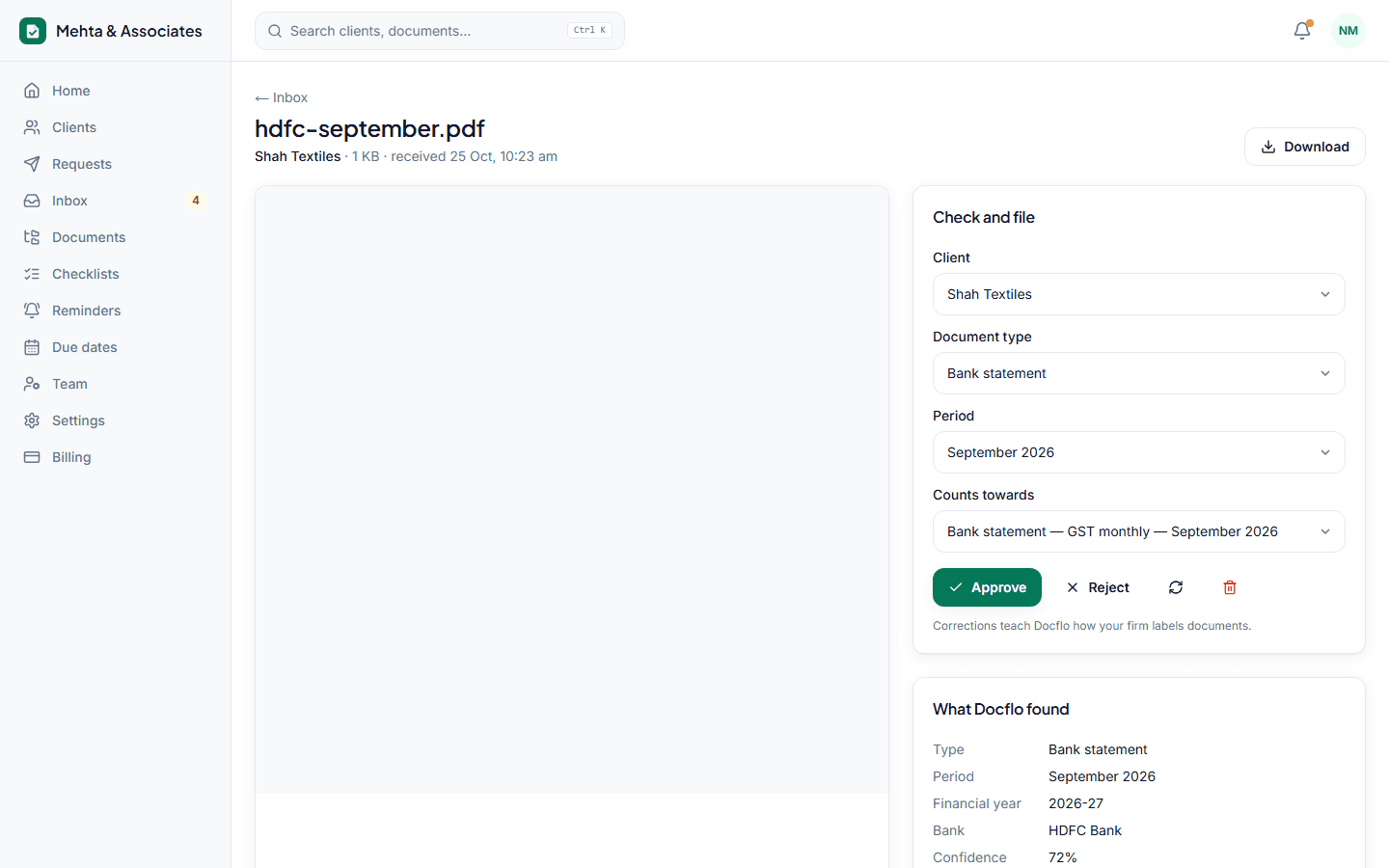
Task: Go back to Inbox link
Action: tap(281, 97)
